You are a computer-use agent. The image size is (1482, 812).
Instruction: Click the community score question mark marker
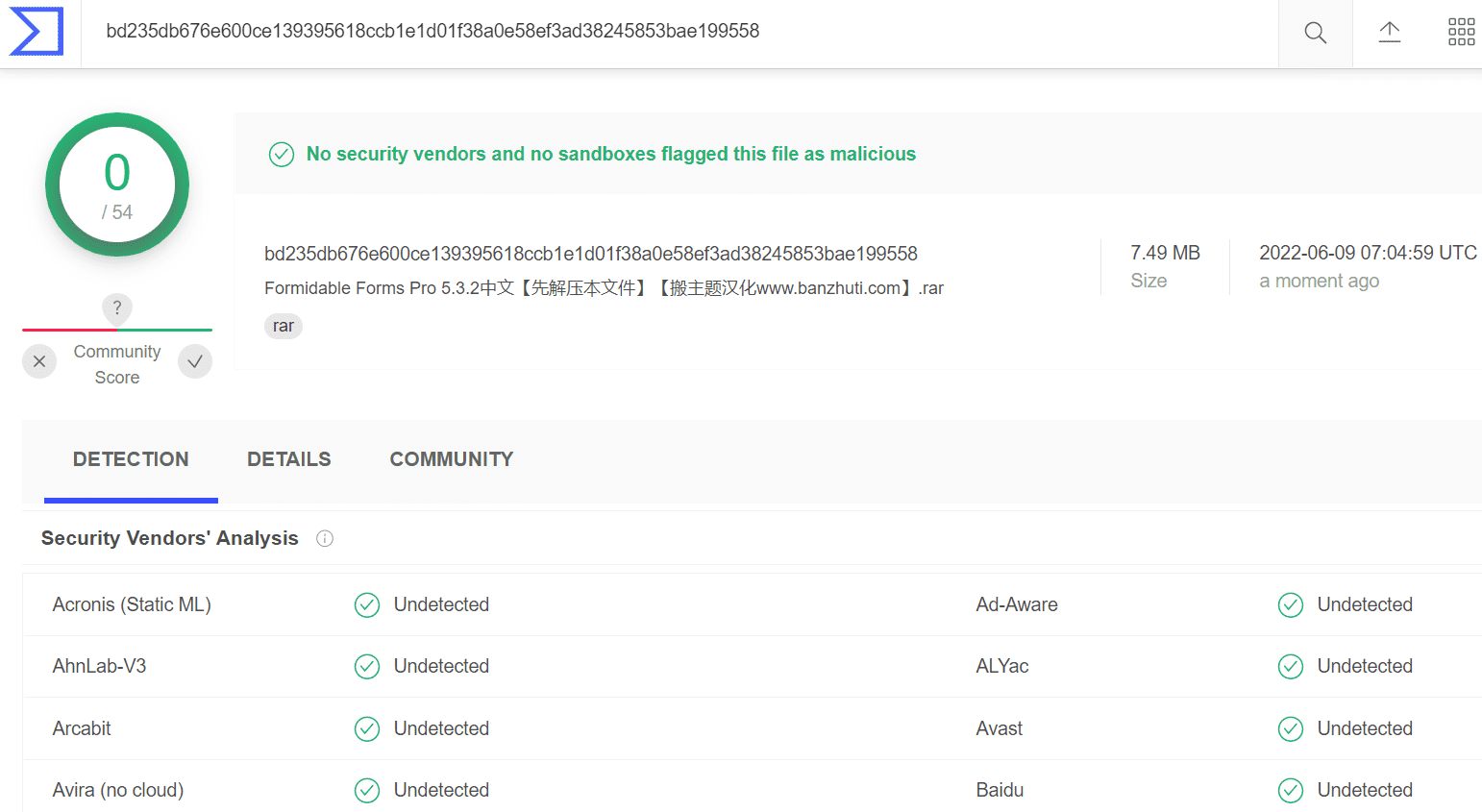pyautogui.click(x=117, y=308)
